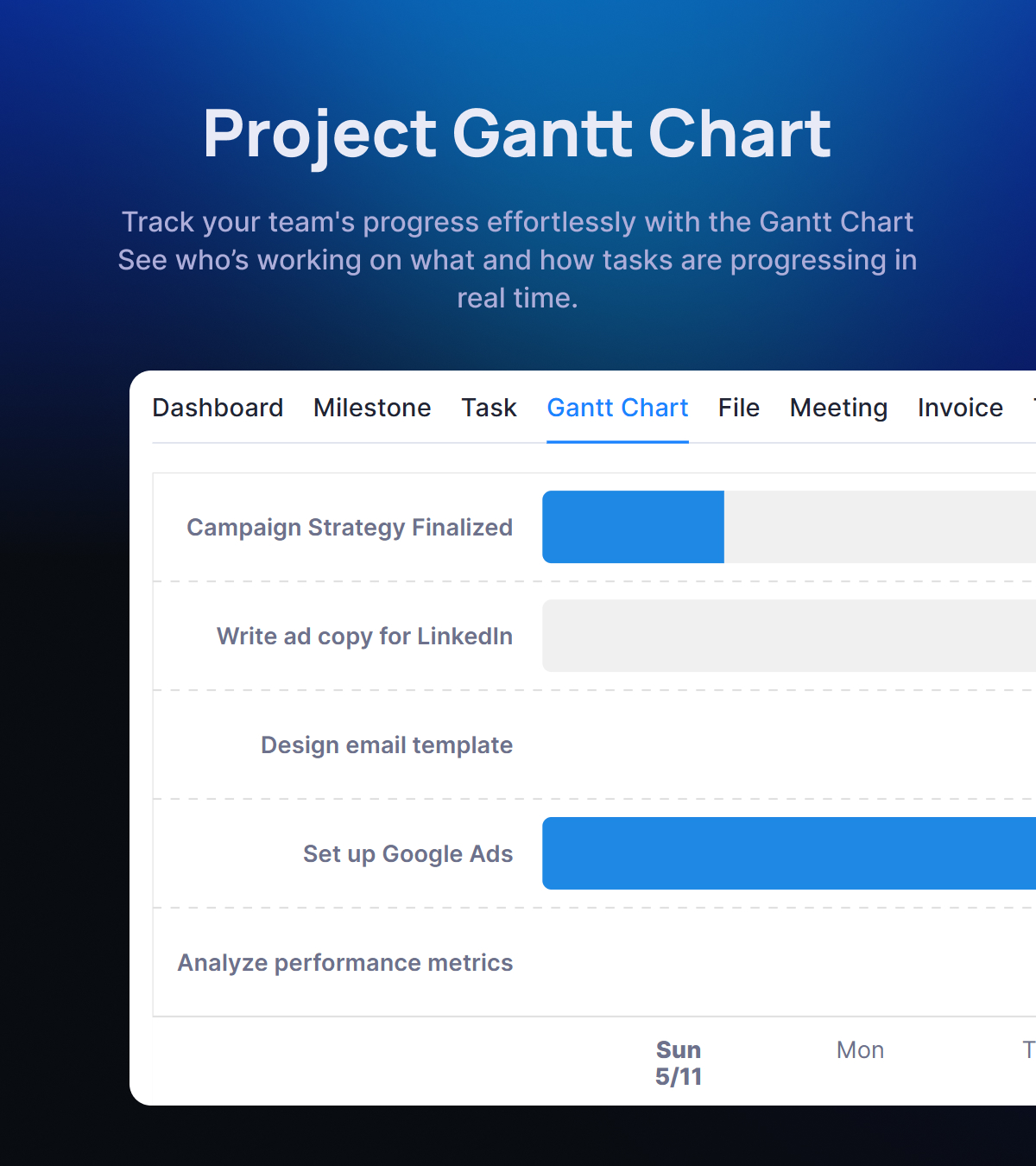
Task: Click the empty Write ad copy bar
Action: pyautogui.click(x=777, y=636)
